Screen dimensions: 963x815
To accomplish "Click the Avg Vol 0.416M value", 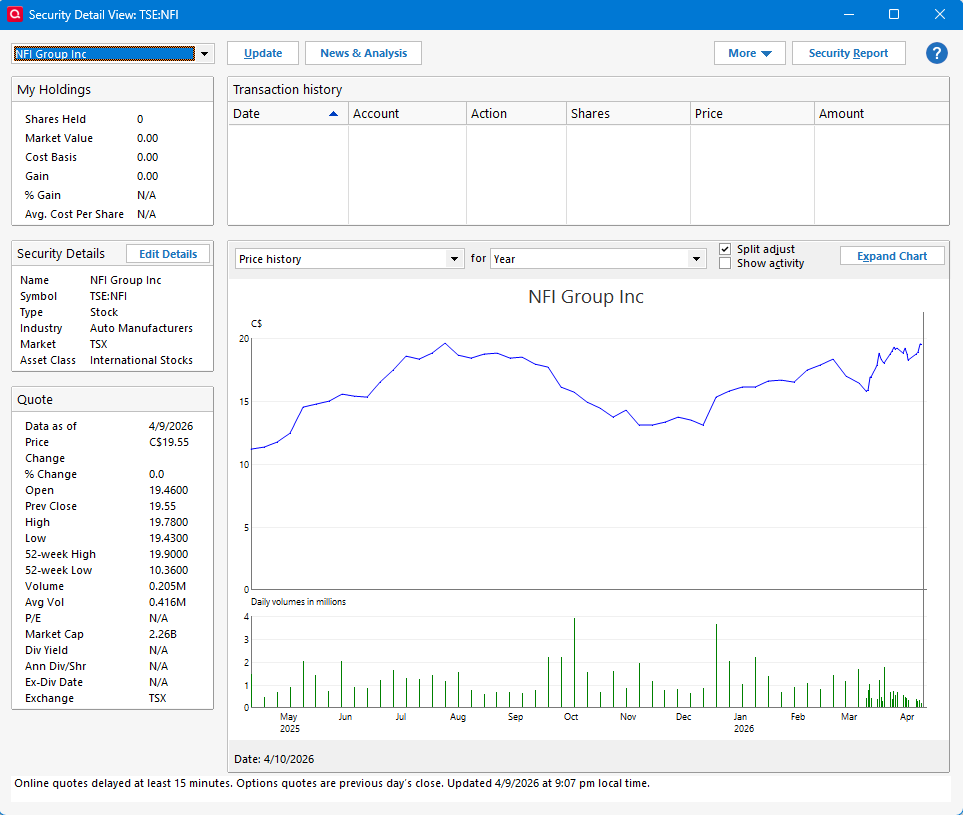I will click(167, 602).
